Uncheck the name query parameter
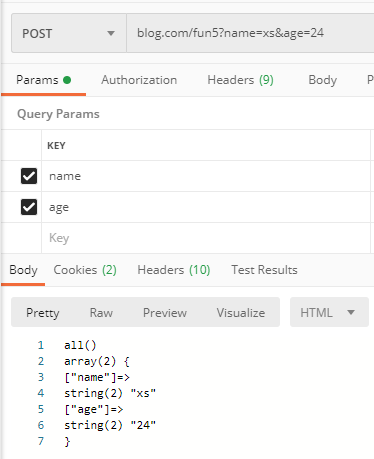 (x=29, y=176)
